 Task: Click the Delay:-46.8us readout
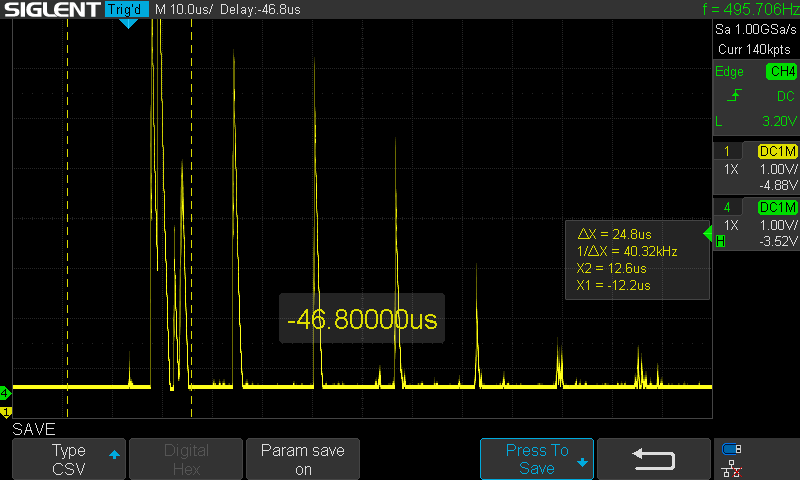[x=260, y=9]
